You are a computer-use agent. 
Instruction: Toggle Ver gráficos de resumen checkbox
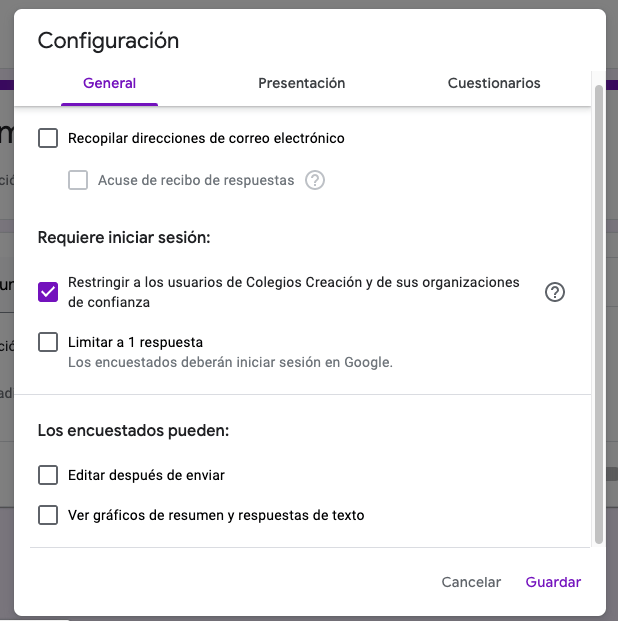pyautogui.click(x=48, y=516)
